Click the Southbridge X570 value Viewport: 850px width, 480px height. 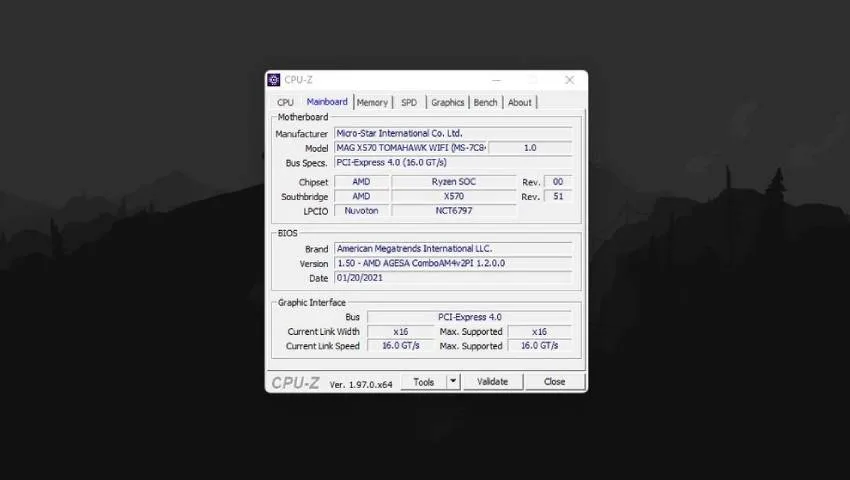click(454, 196)
